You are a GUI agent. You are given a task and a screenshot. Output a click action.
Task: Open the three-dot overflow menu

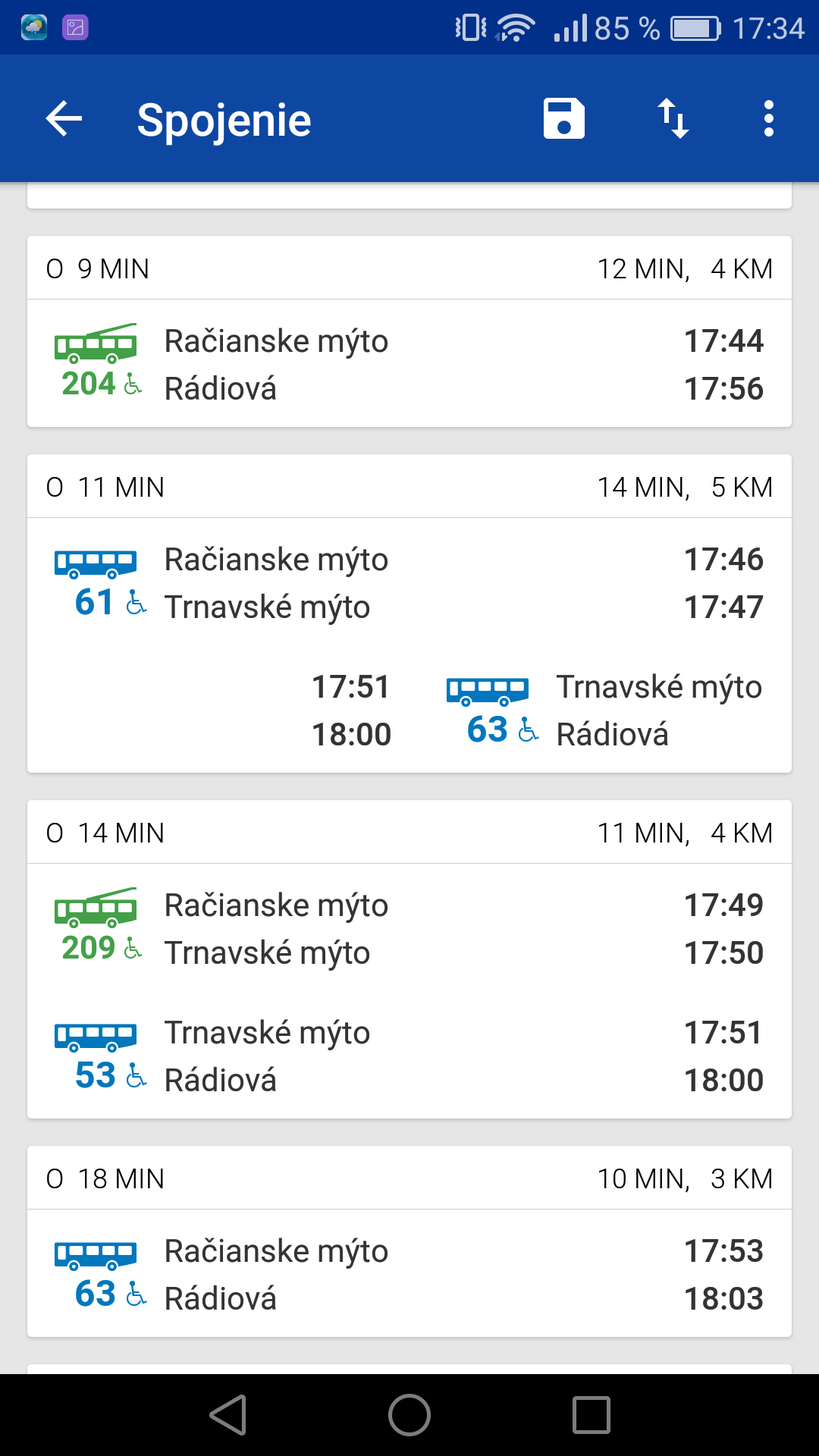tap(769, 119)
